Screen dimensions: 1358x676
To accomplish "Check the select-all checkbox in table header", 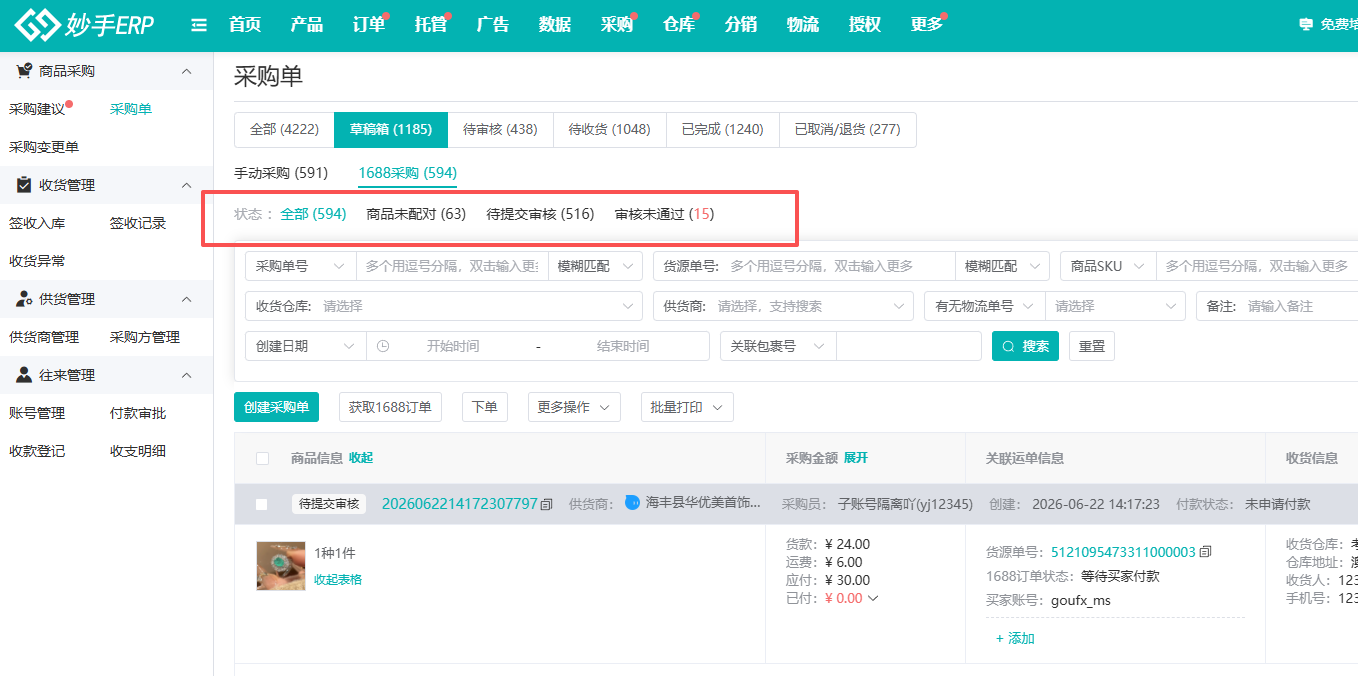I will (x=262, y=458).
